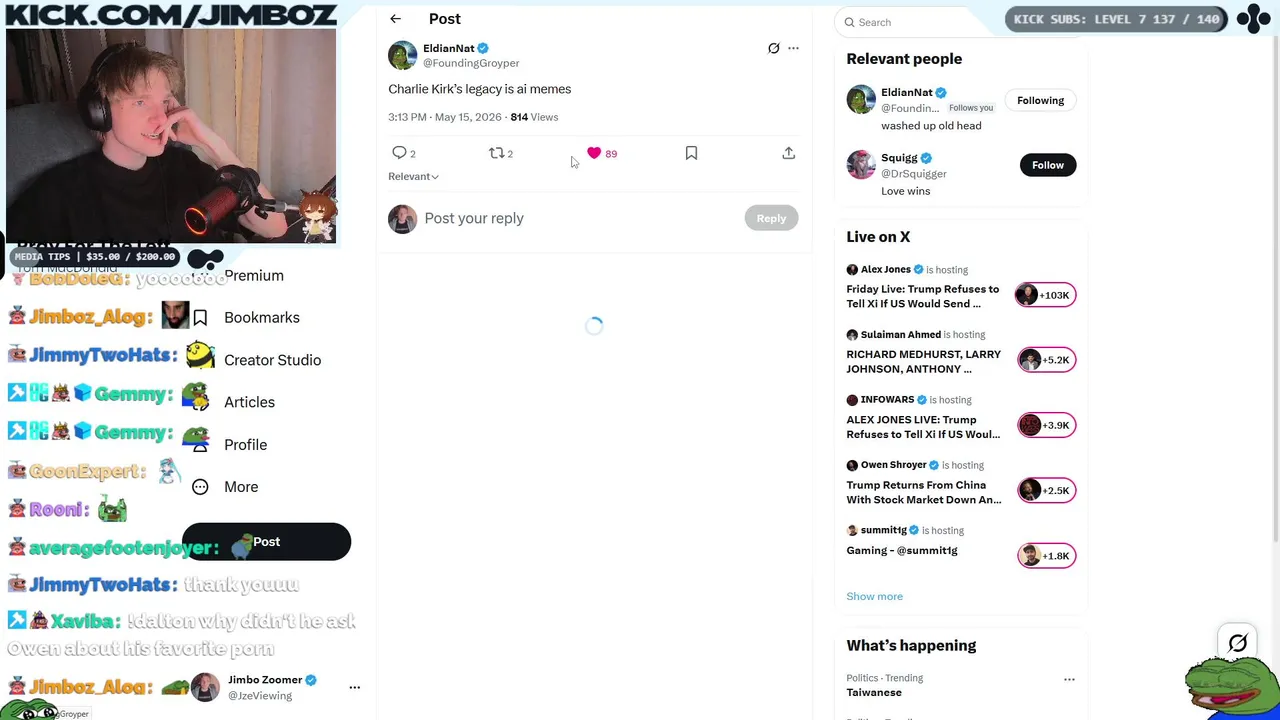Open the reply comment icon on post

point(399,153)
